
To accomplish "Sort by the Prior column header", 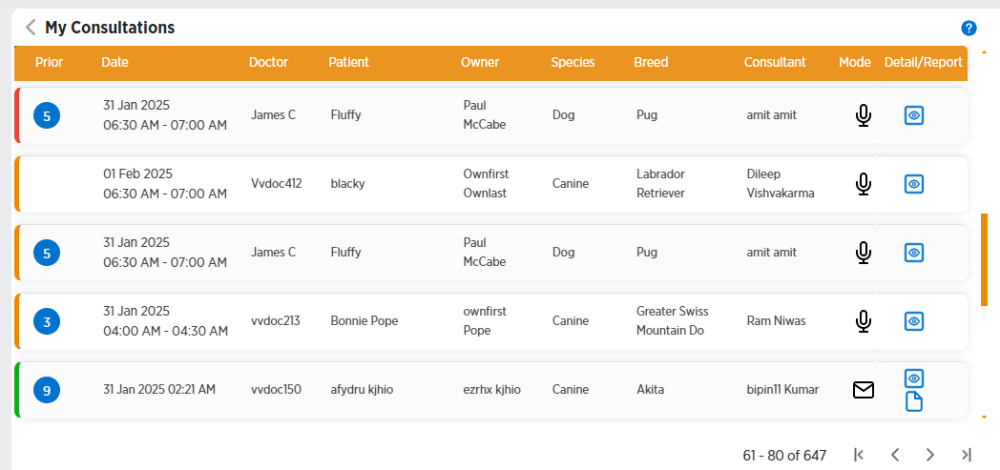I will (x=49, y=62).
